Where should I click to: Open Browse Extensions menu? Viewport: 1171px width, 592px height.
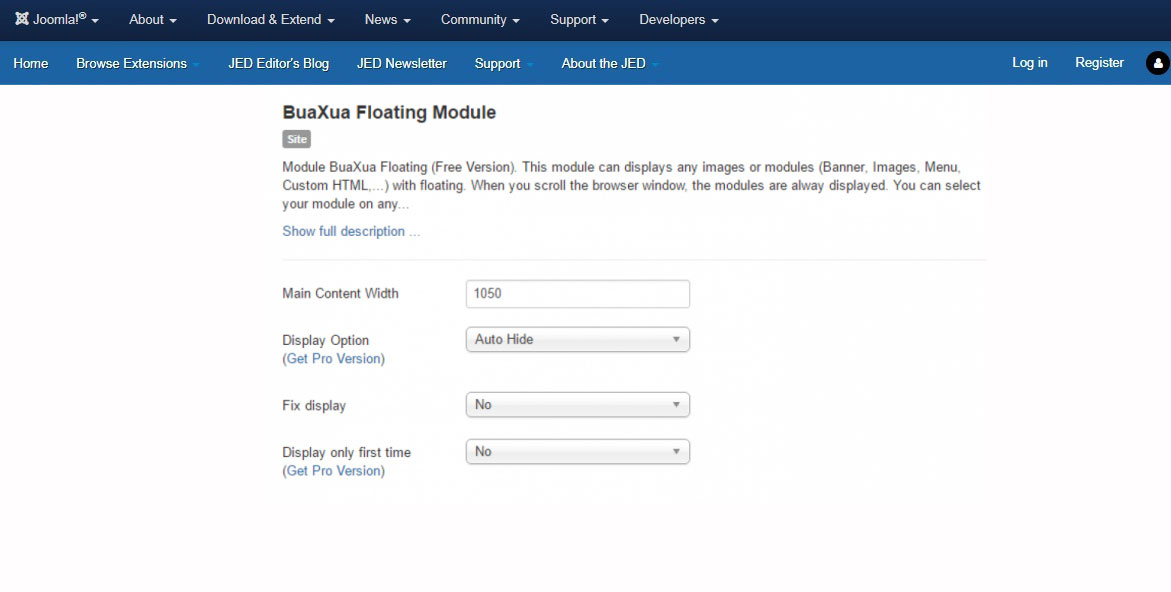coord(137,63)
